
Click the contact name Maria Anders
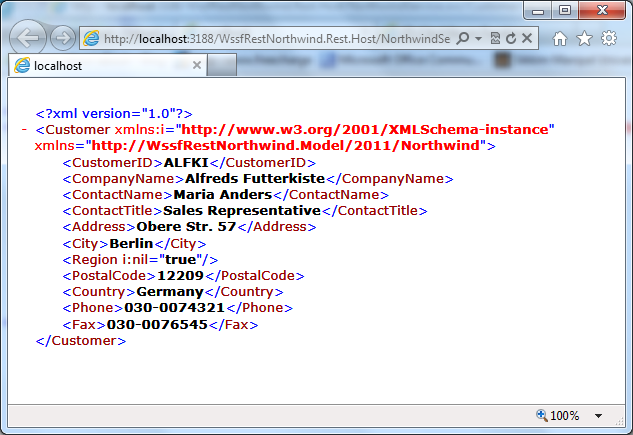coord(223,195)
